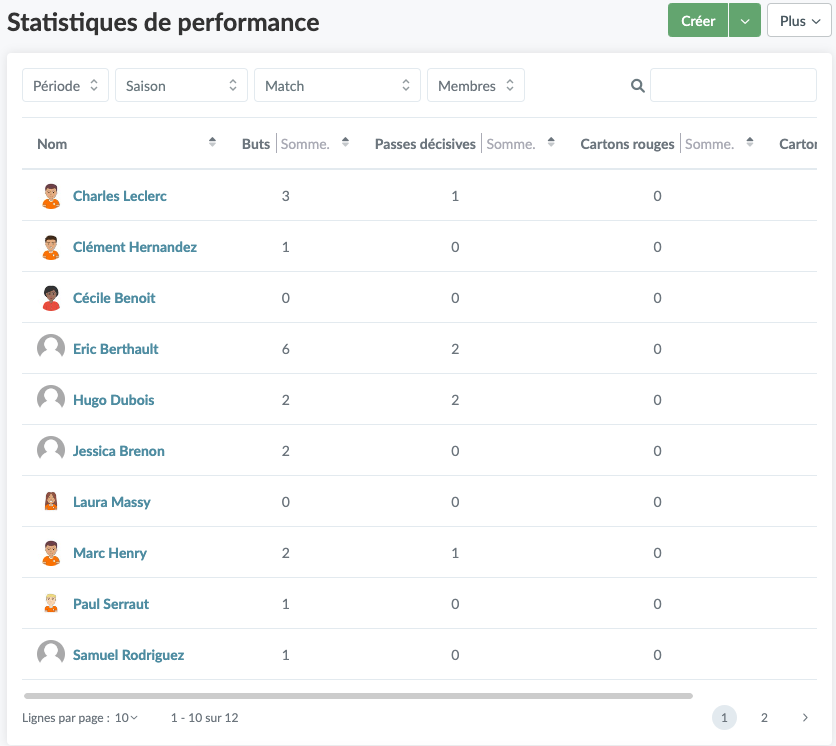Screen dimensions: 836x746
Task: Open the Plus menu
Action: pyautogui.click(x=799, y=21)
